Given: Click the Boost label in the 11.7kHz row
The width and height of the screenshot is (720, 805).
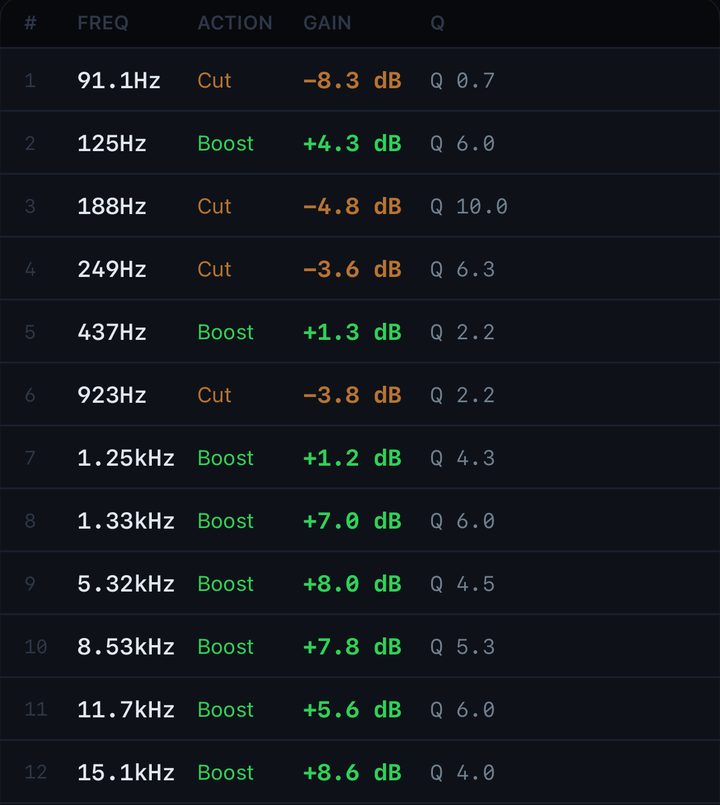Looking at the screenshot, I should click(x=225, y=710).
